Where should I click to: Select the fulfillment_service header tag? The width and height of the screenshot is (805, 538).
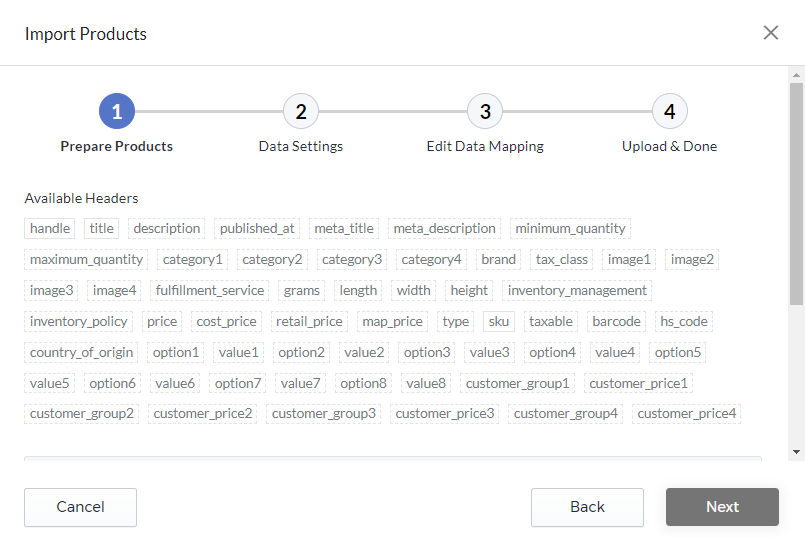tap(209, 291)
